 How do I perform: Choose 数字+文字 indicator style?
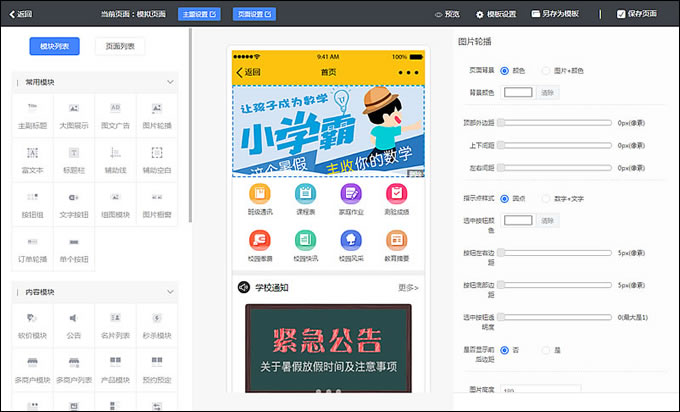(546, 199)
